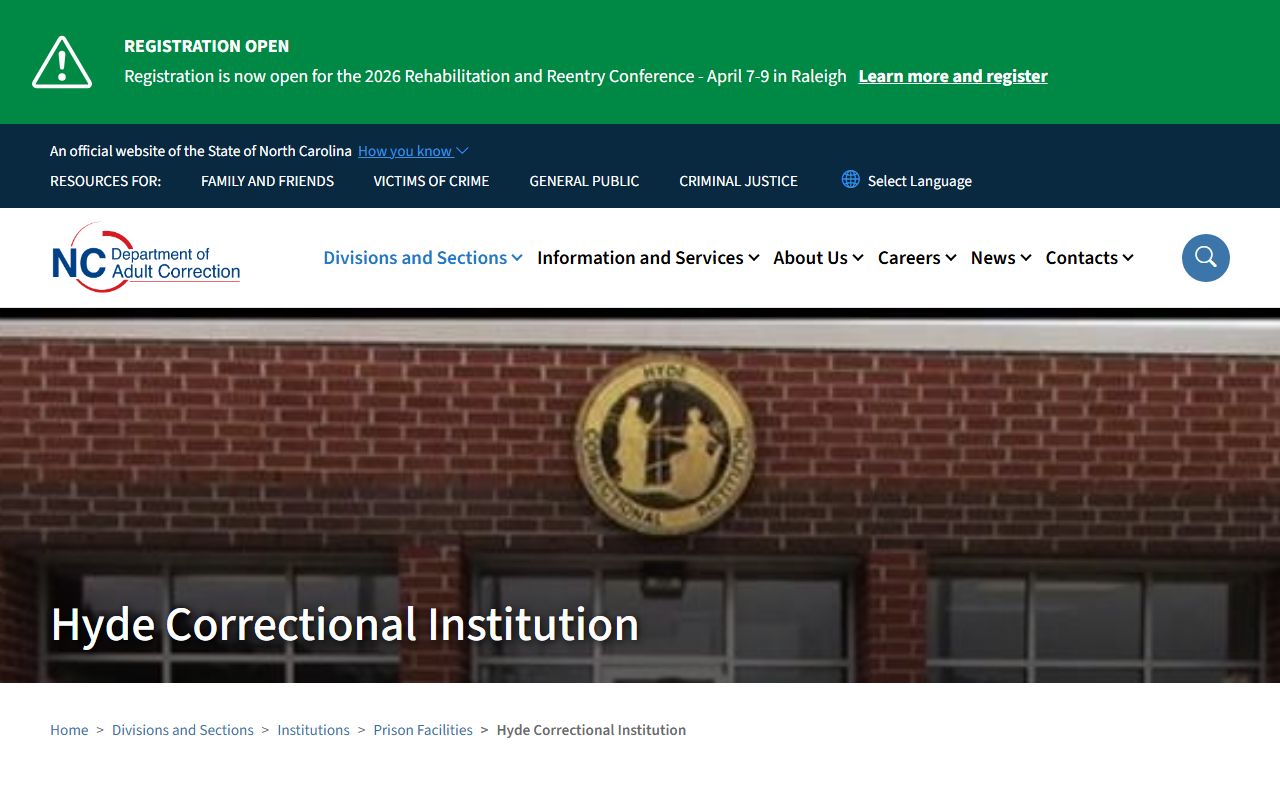Open Family and Friends resources
The width and height of the screenshot is (1280, 800).
[x=267, y=181]
